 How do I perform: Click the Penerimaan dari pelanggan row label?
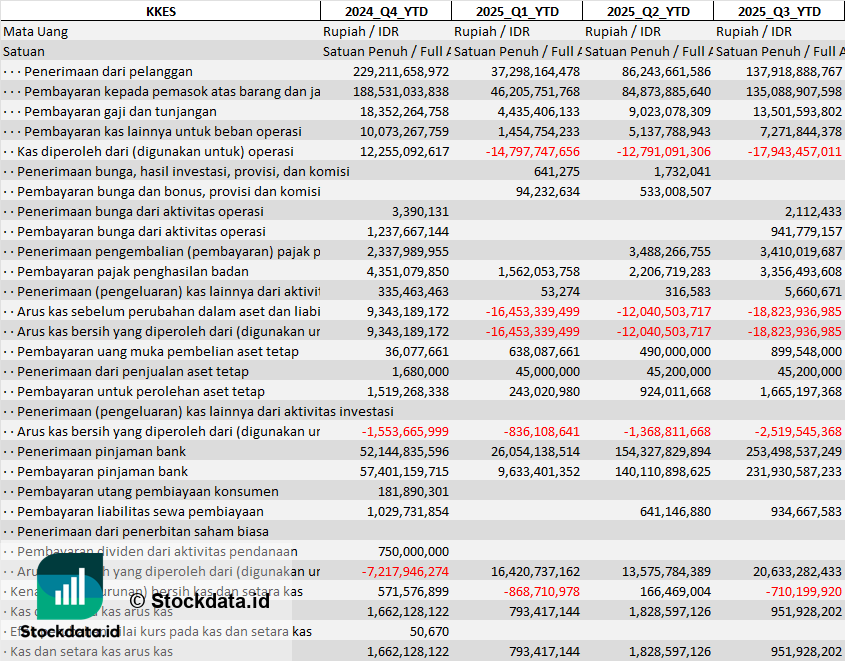pyautogui.click(x=108, y=71)
